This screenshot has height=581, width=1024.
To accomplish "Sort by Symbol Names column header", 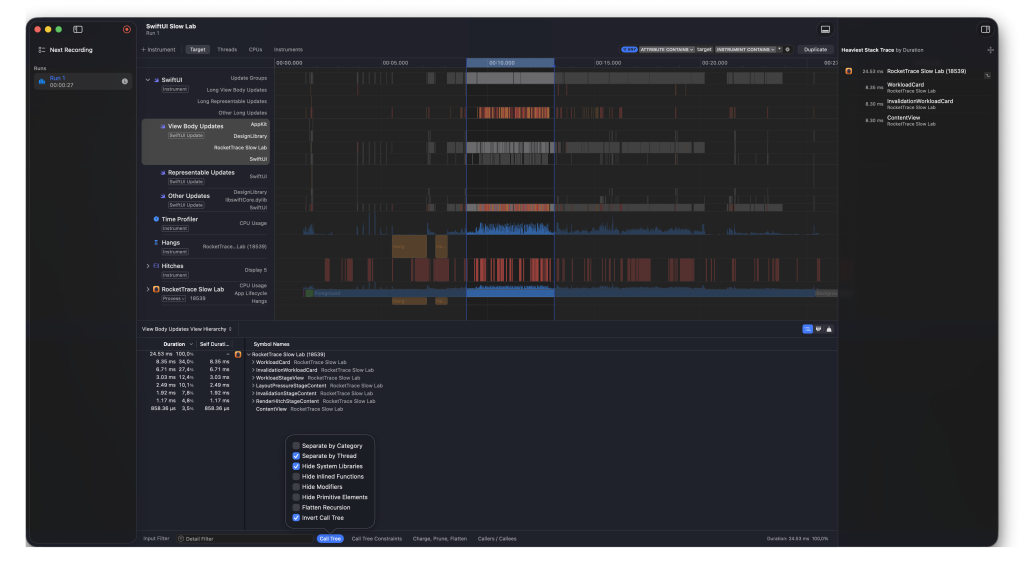I will [x=272, y=344].
